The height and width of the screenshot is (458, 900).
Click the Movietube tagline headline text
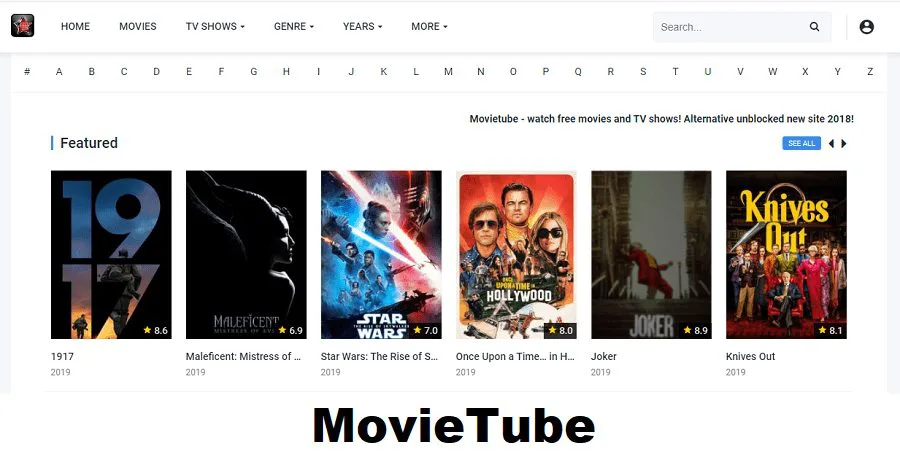(x=662, y=119)
